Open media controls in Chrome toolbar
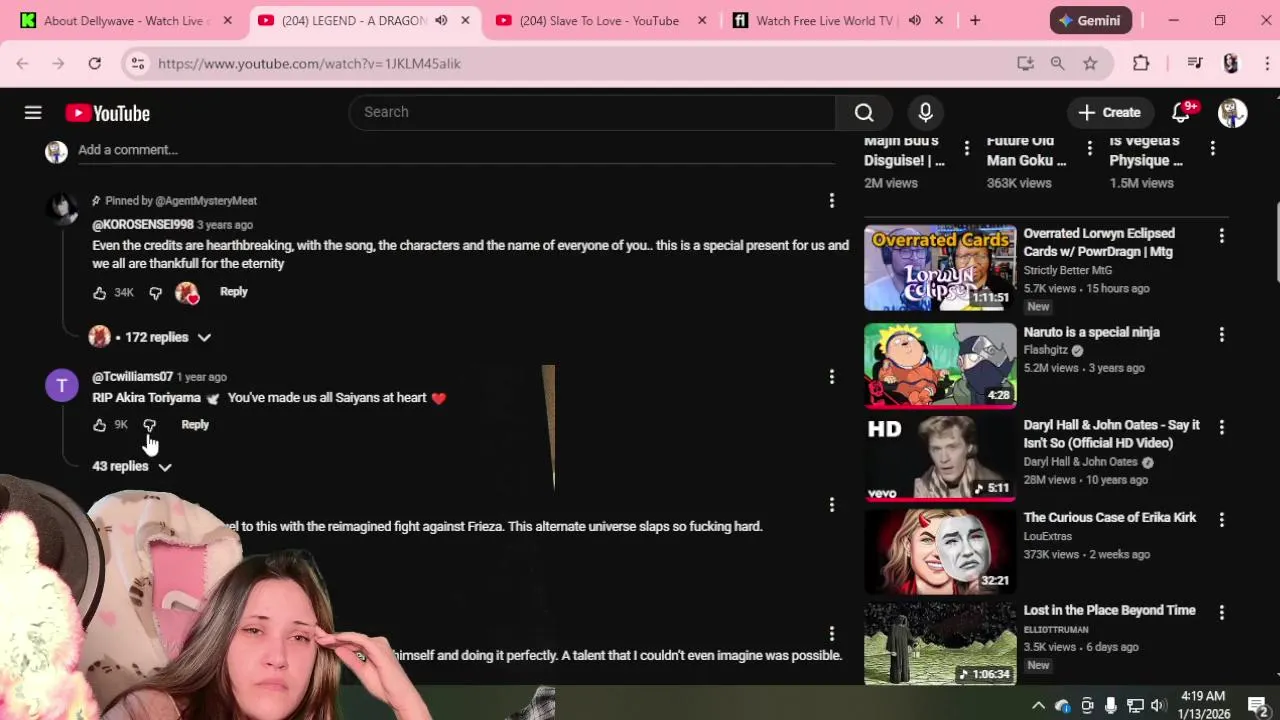Screen dimensions: 1280x720 (x=1194, y=63)
